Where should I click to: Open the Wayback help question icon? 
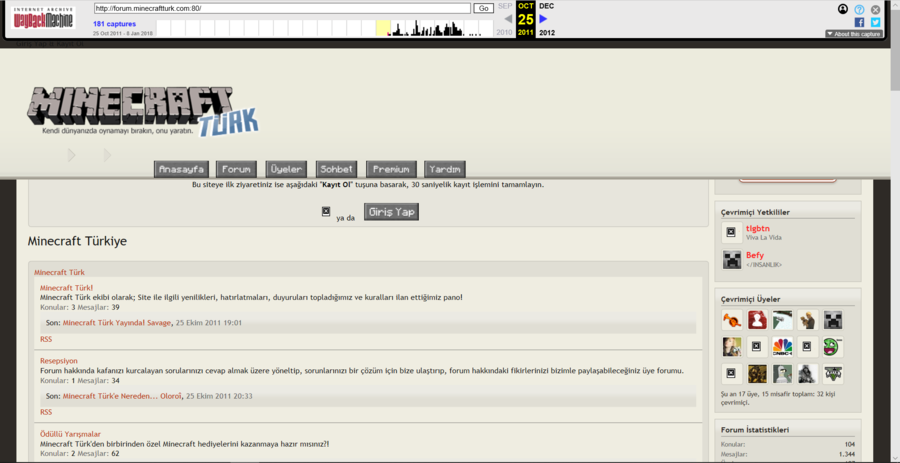(x=859, y=9)
